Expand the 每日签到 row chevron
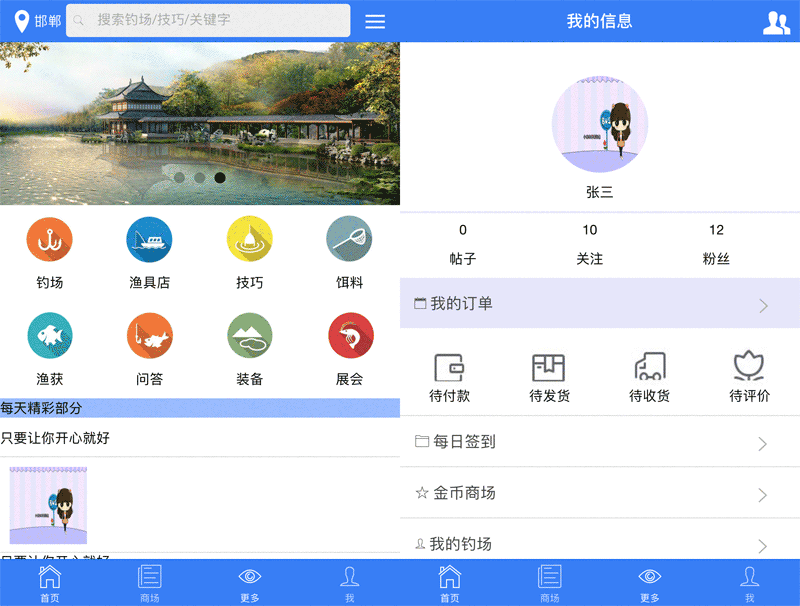This screenshot has height=606, width=800. coord(763,443)
